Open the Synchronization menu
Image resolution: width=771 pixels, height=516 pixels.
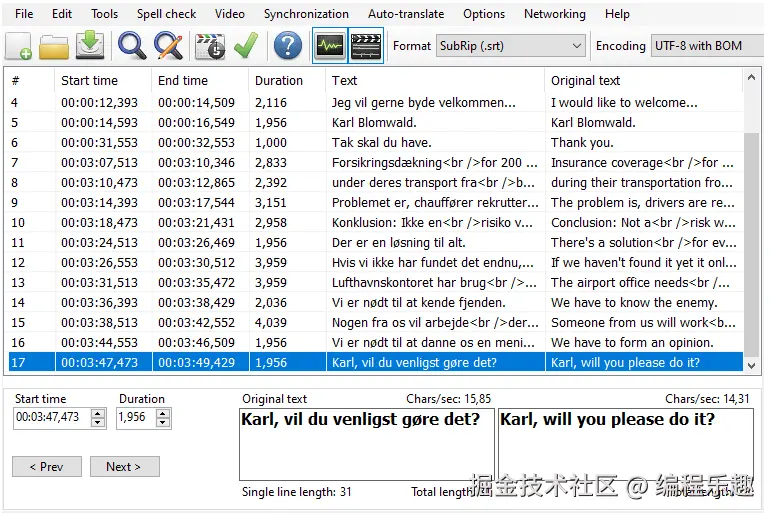306,14
